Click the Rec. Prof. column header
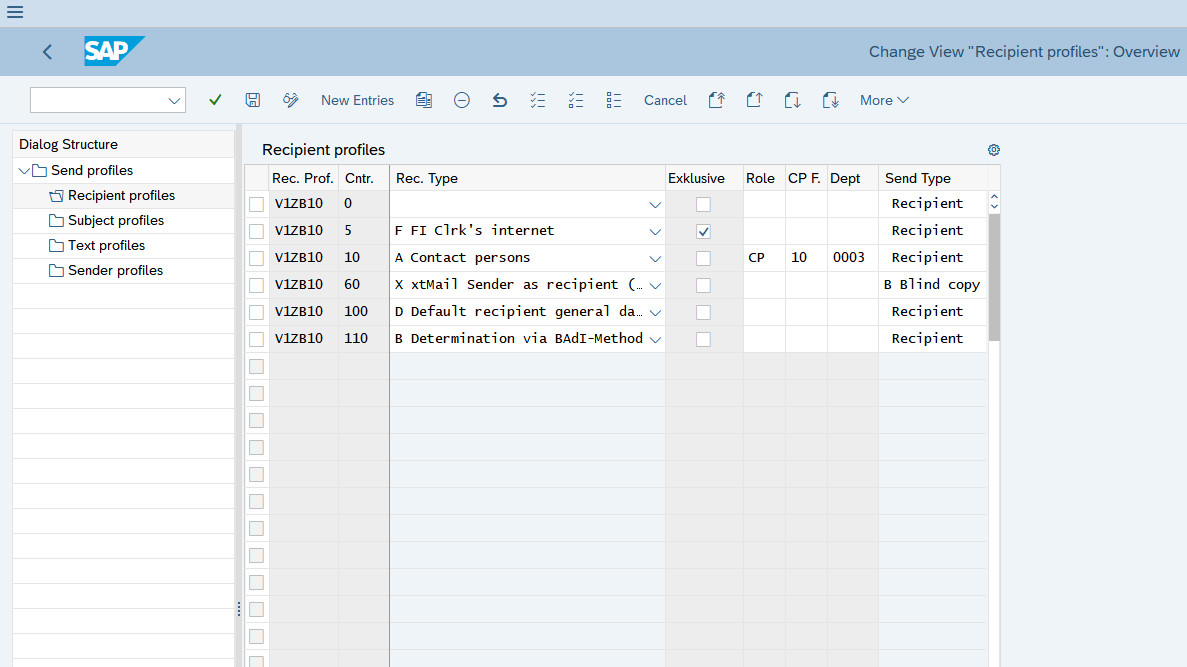Viewport: 1187px width, 667px height. coord(304,178)
